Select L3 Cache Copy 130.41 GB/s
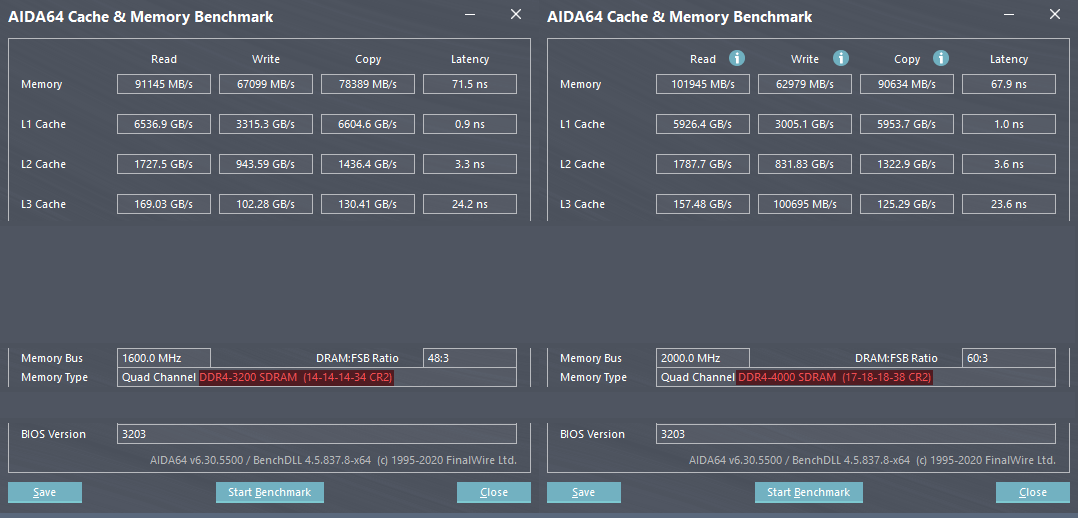 tap(368, 204)
